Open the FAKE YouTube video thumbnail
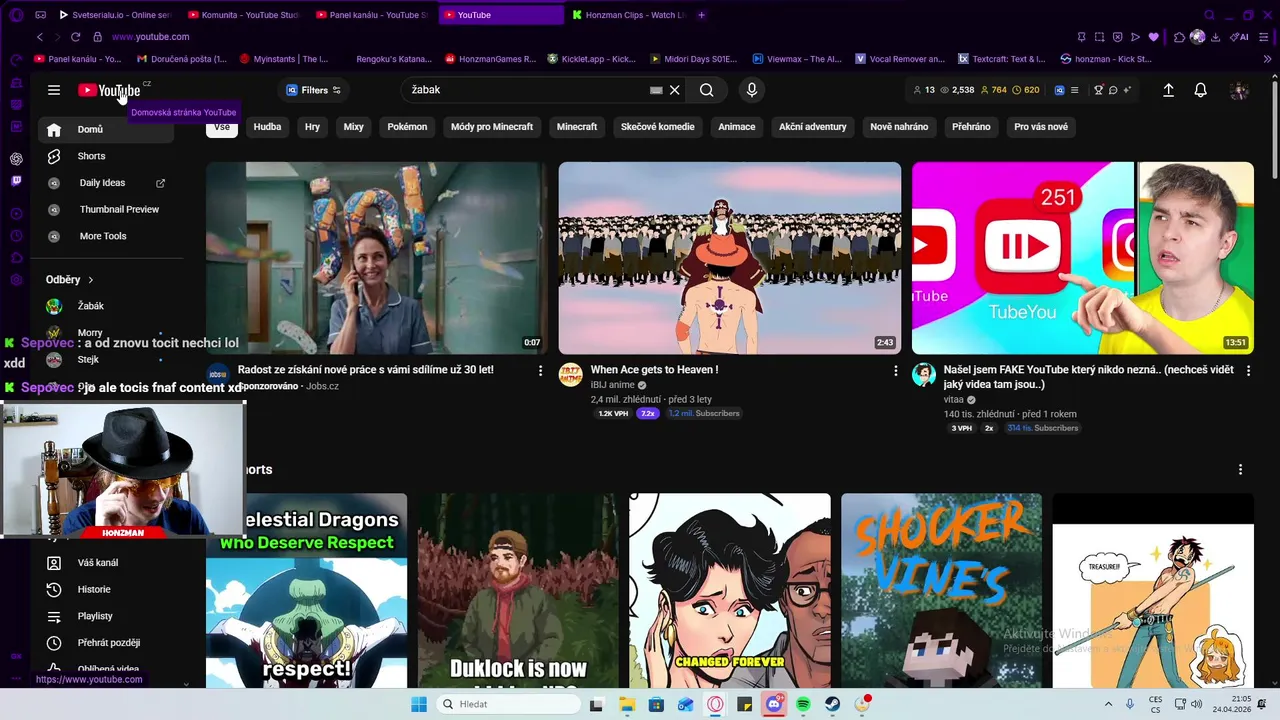 1083,258
